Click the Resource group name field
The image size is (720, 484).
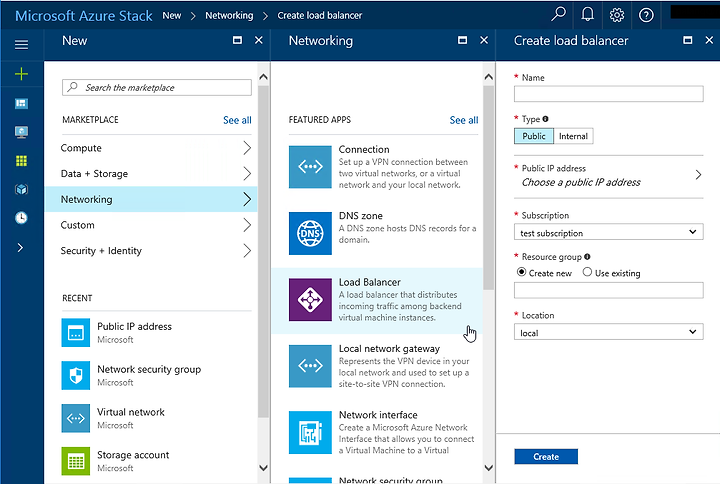click(x=608, y=290)
